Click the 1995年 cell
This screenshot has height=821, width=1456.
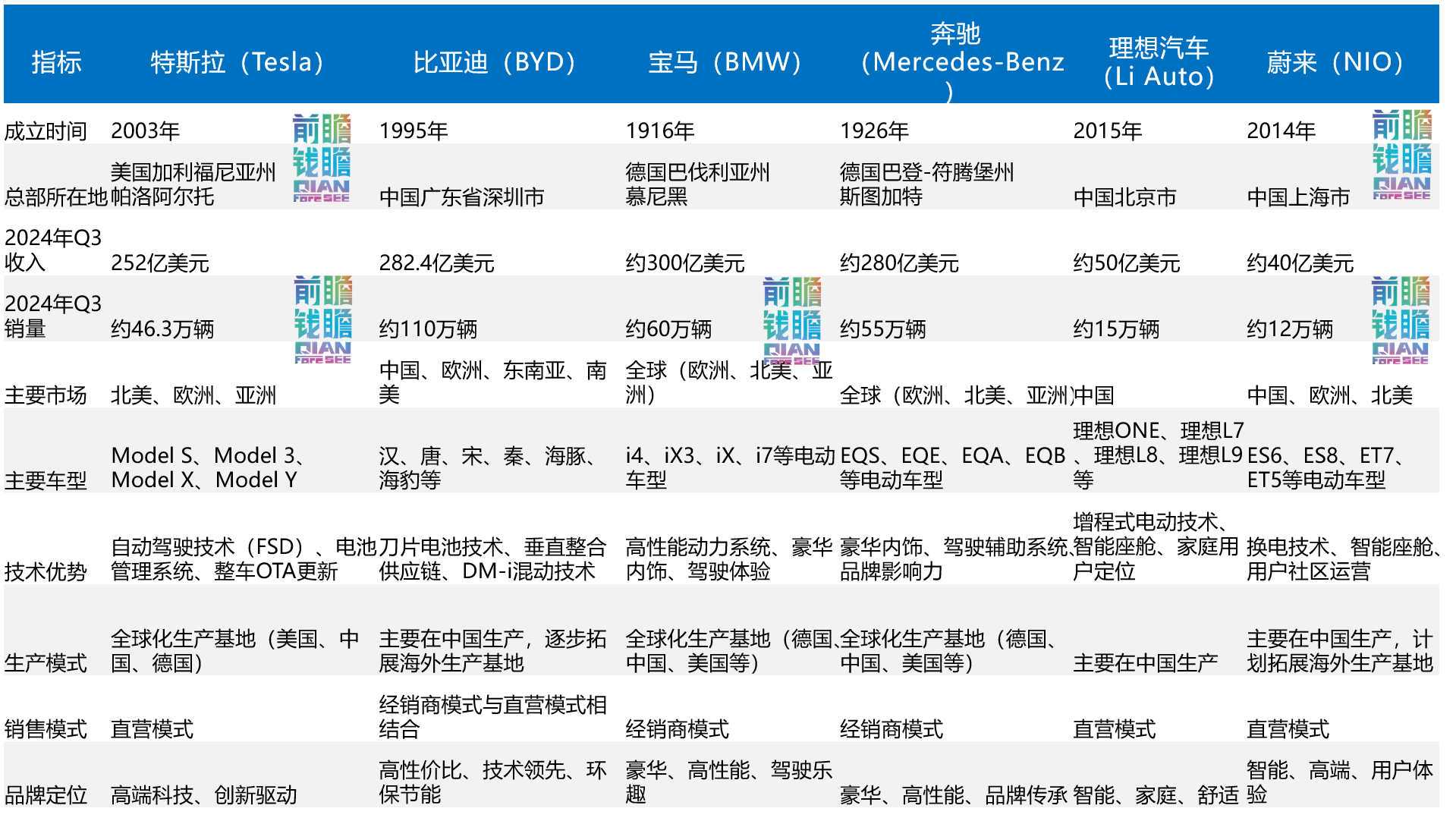pyautogui.click(x=414, y=131)
